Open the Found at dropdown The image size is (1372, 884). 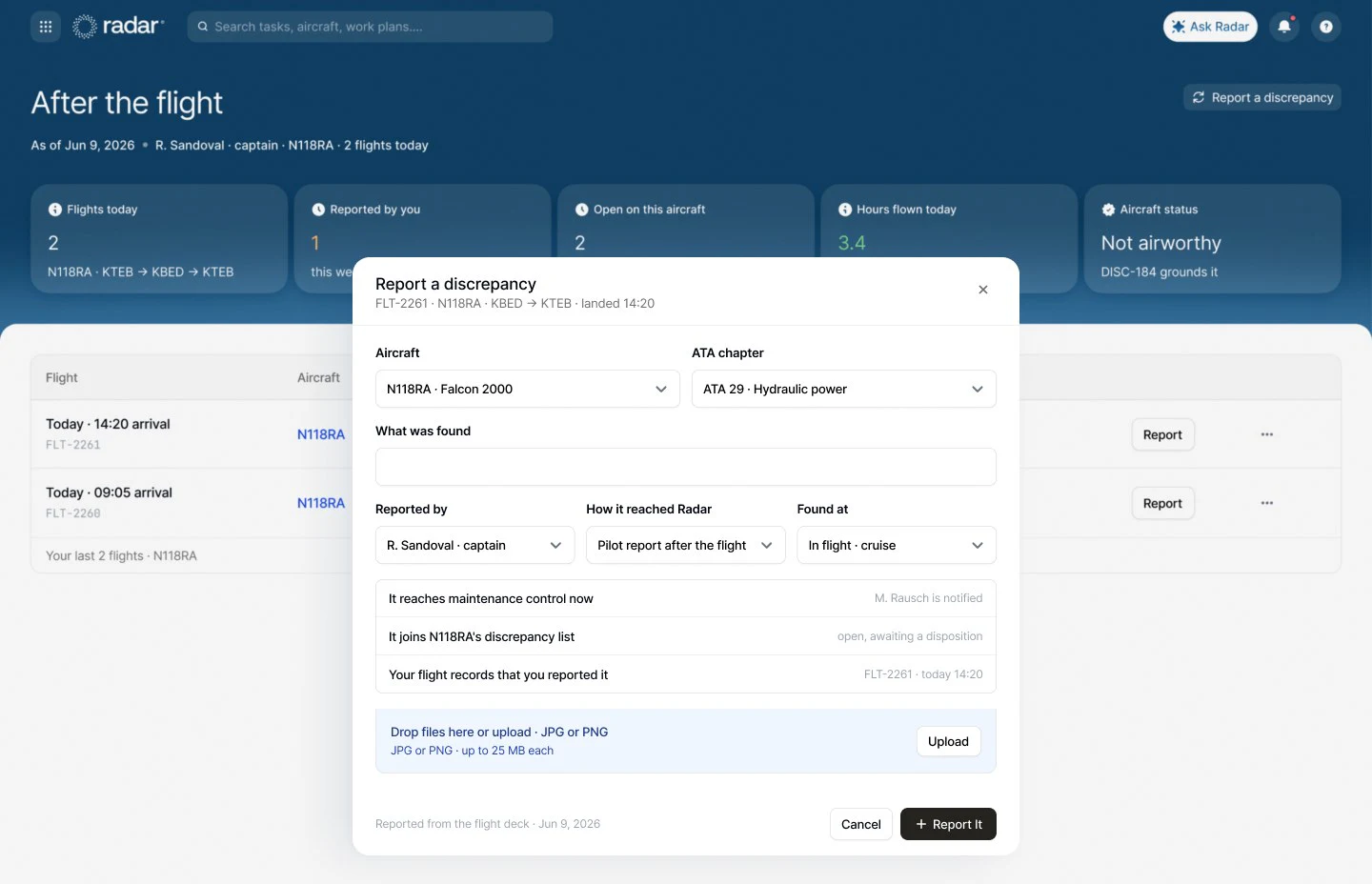pos(897,545)
